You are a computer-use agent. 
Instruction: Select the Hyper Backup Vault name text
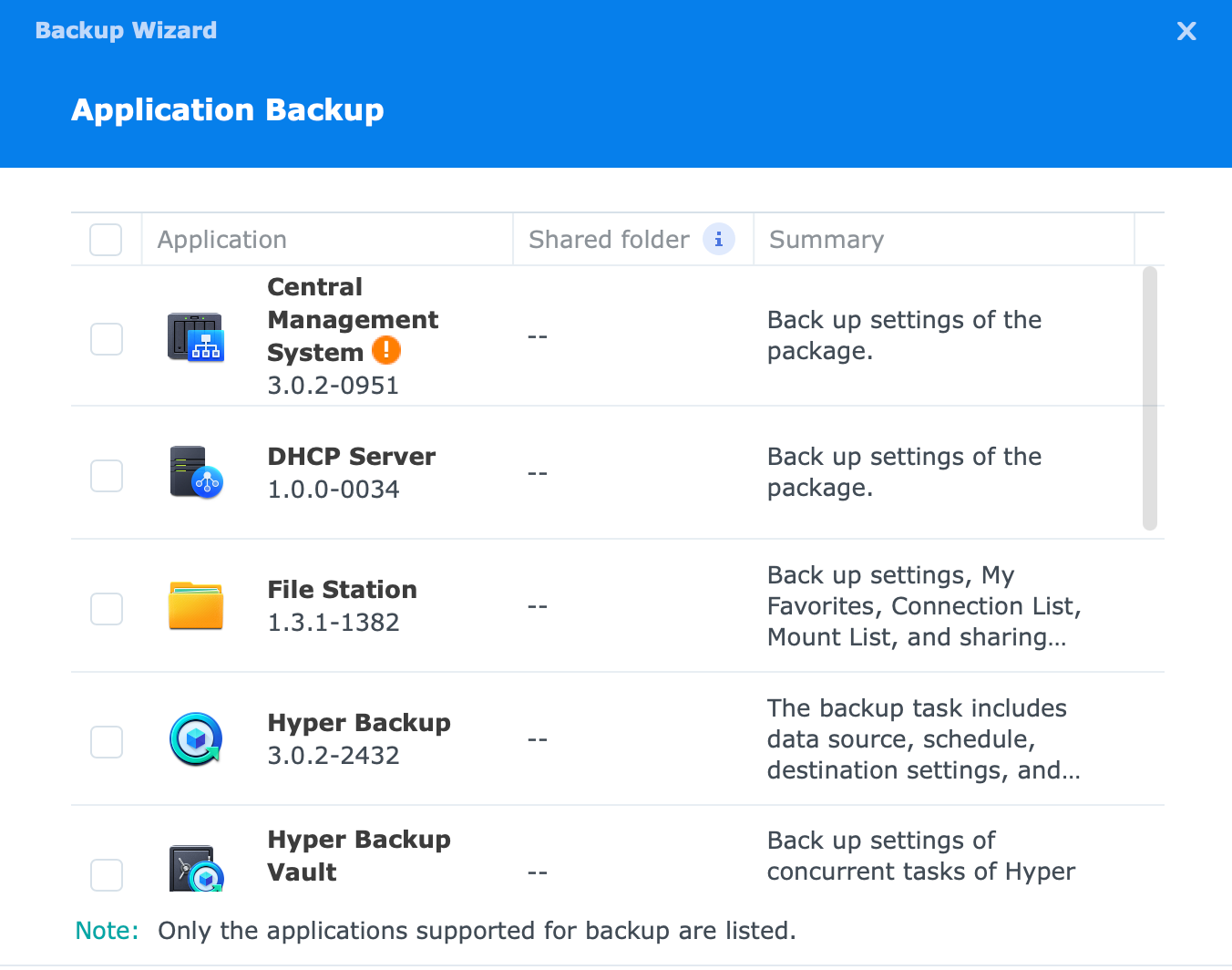pyautogui.click(x=359, y=856)
